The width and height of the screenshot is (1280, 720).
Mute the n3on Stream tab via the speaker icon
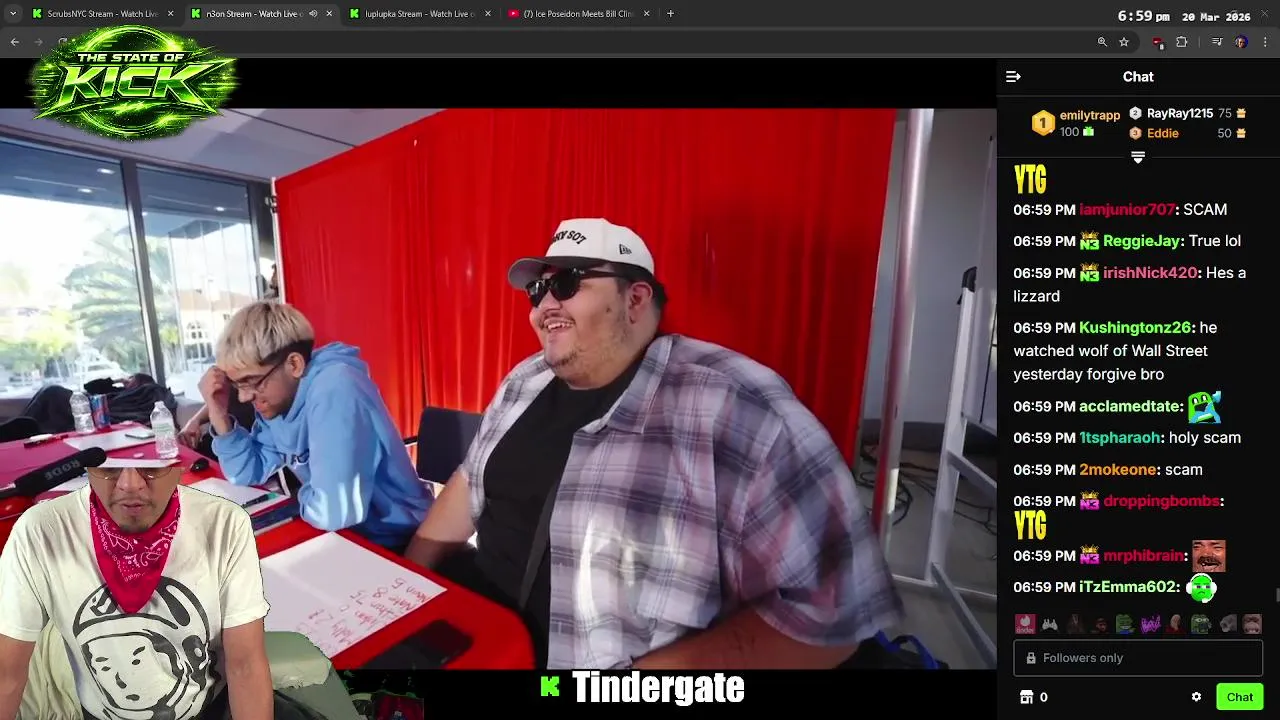[x=313, y=14]
